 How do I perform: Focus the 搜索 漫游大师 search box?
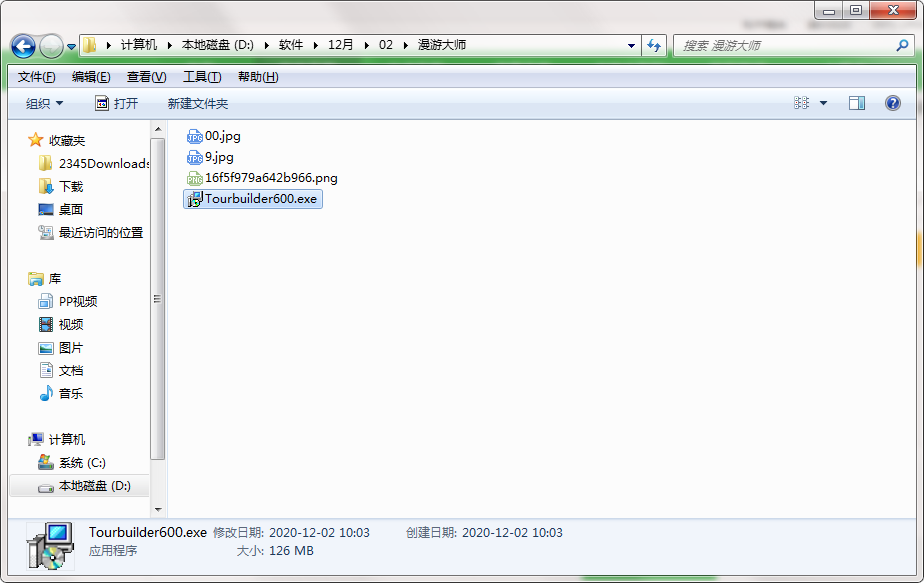click(793, 45)
